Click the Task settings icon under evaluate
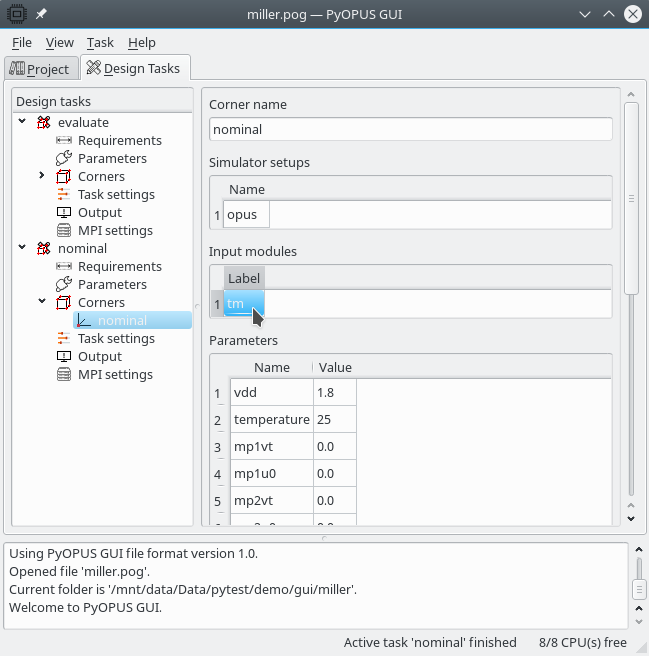The image size is (649, 656). [x=64, y=195]
